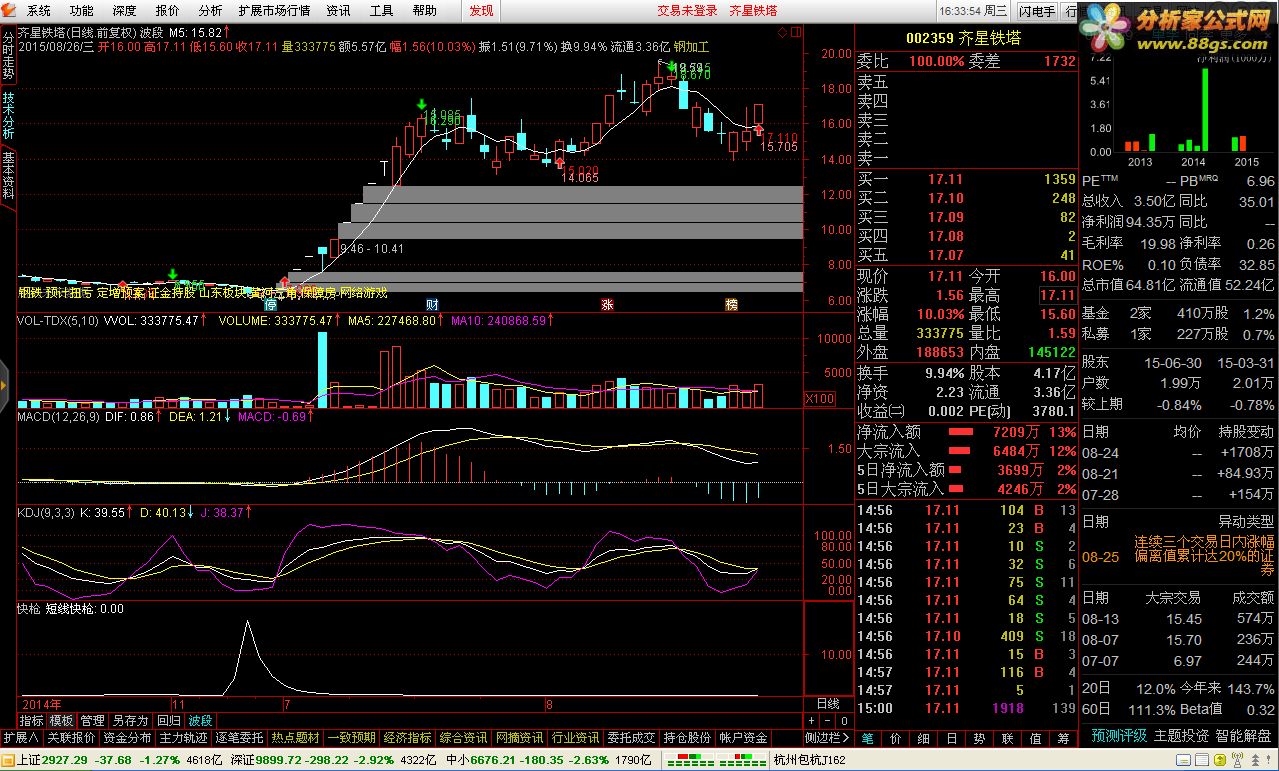This screenshot has width=1279, height=771.
Task: Open the 势 trend tab
Action: tap(979, 738)
